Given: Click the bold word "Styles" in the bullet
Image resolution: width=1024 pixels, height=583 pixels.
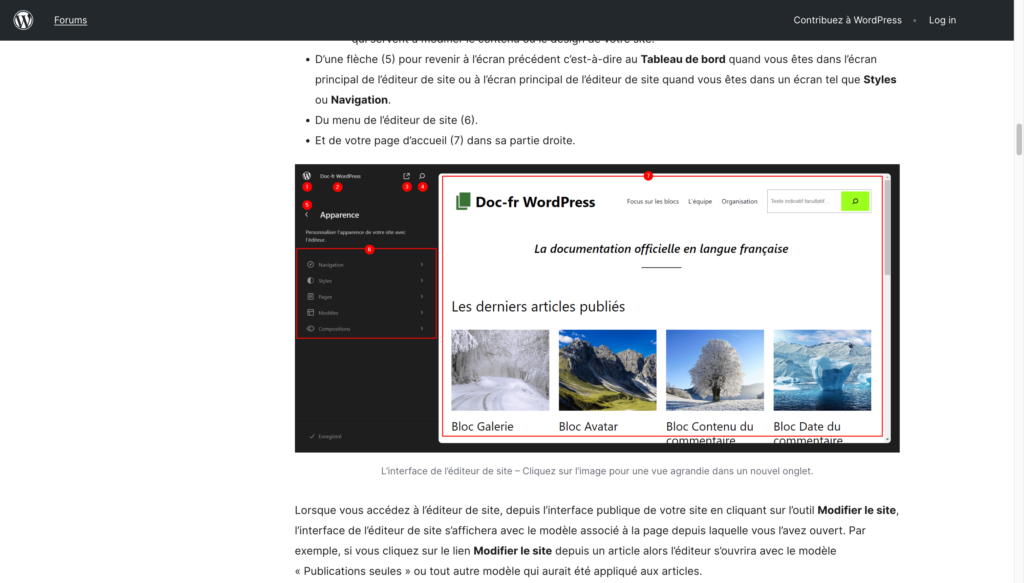Looking at the screenshot, I should coord(880,80).
